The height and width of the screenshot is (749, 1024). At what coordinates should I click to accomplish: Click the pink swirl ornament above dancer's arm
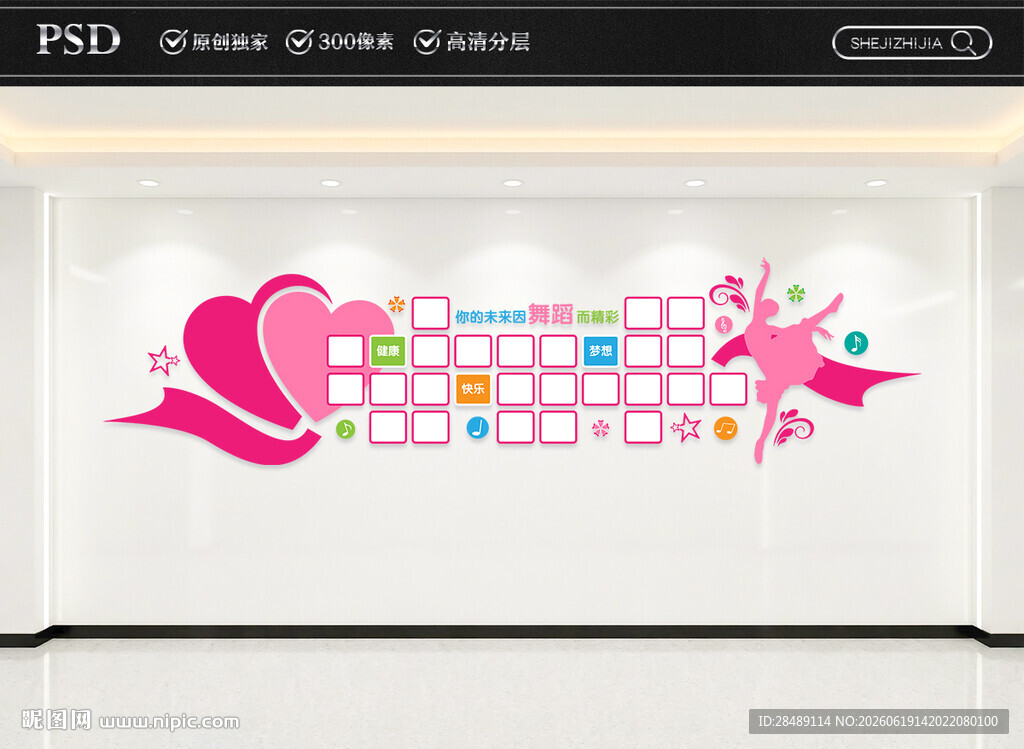coord(730,294)
